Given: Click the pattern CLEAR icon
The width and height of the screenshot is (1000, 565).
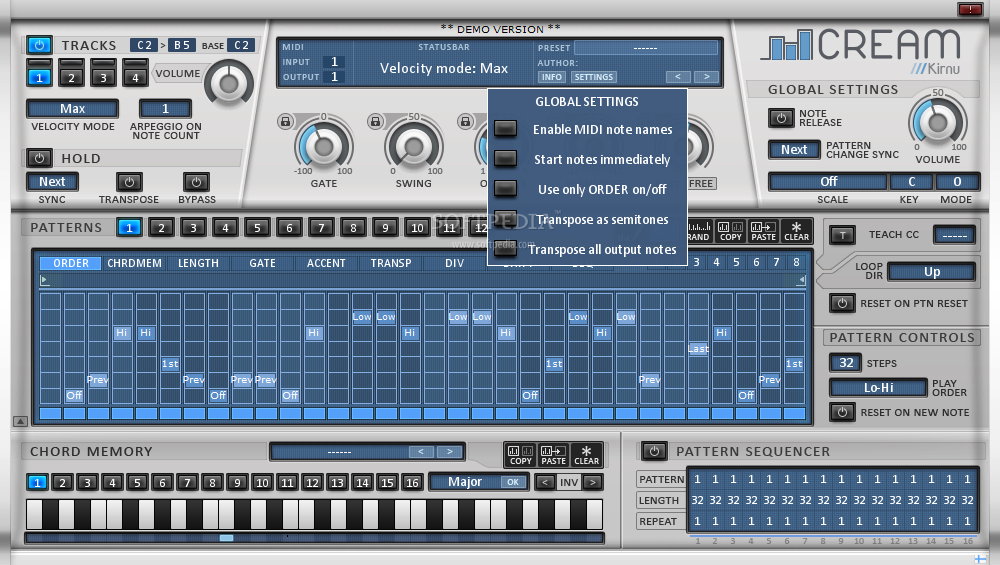Looking at the screenshot, I should tap(796, 231).
